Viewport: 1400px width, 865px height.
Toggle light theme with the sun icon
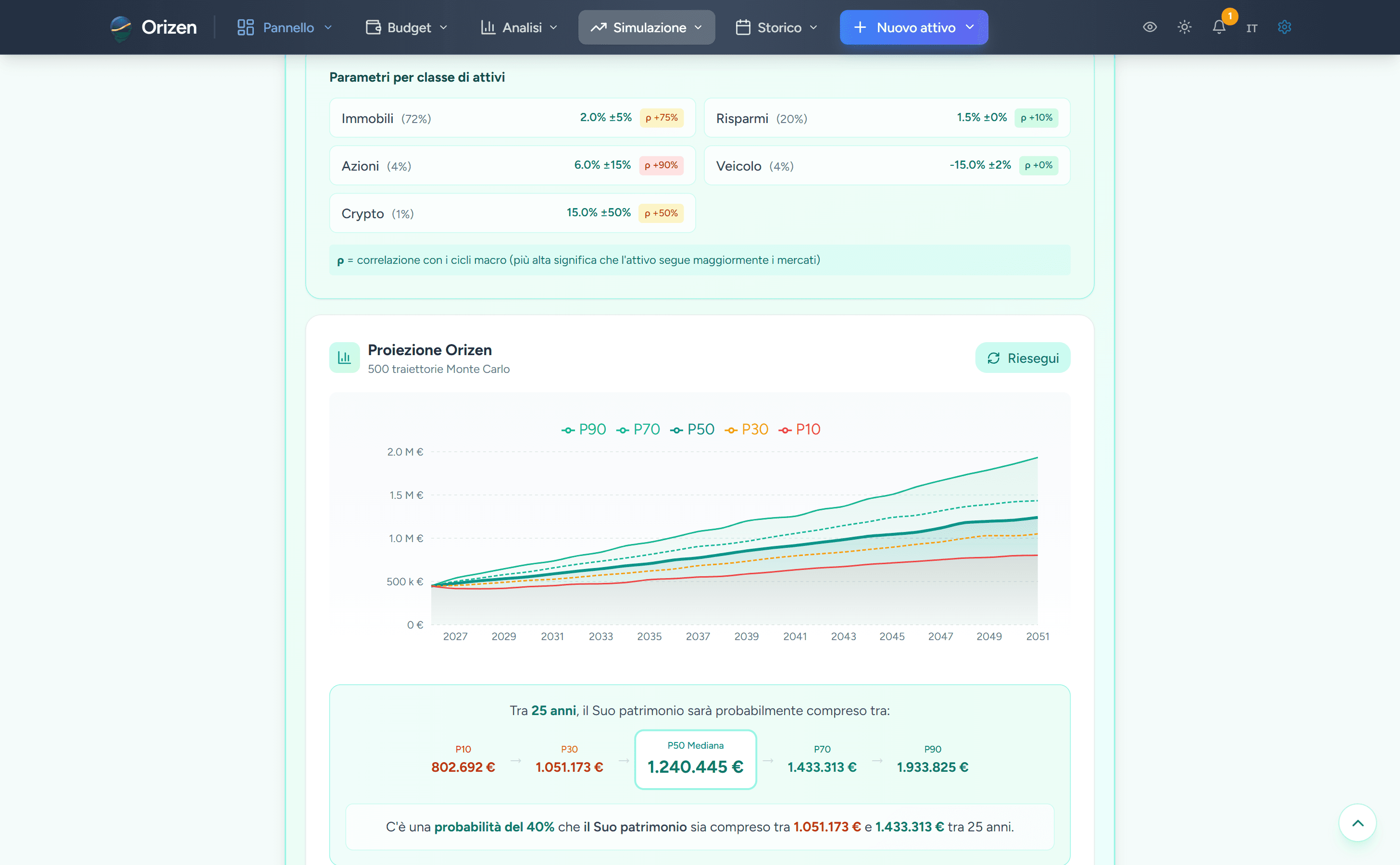pos(1184,27)
